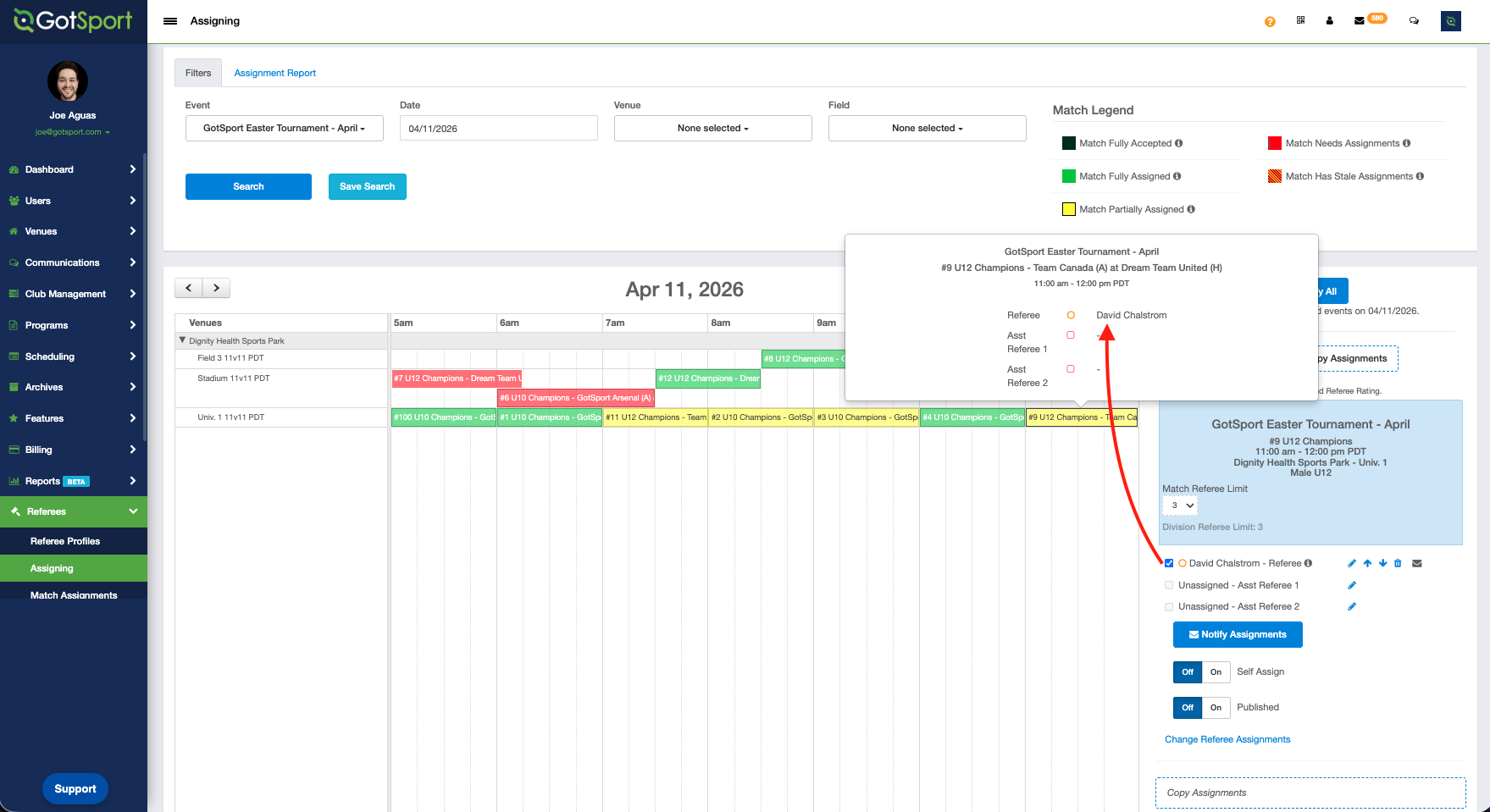Turn On the Published toggle
Viewport: 1490px width, 812px height.
[1216, 708]
